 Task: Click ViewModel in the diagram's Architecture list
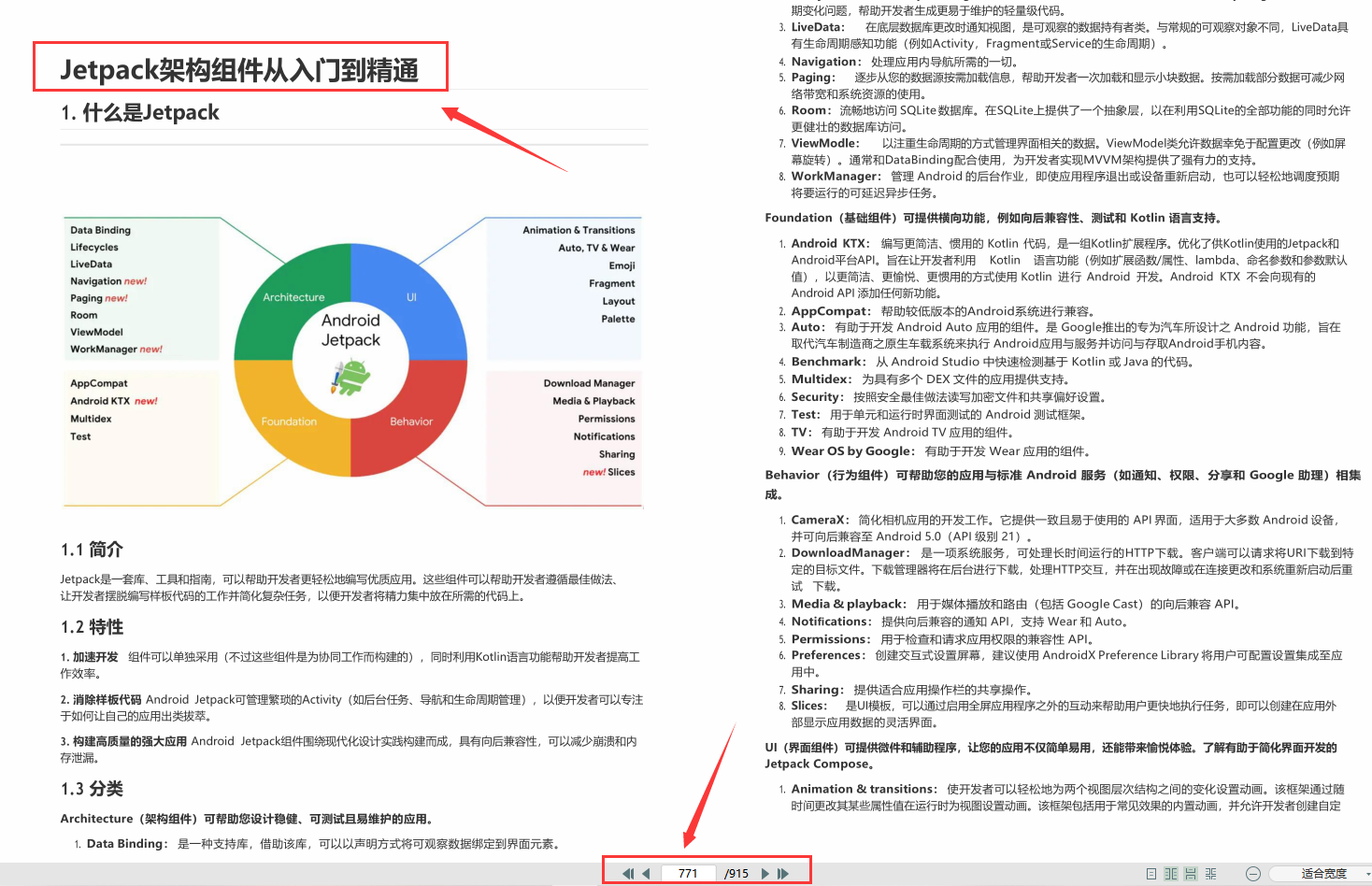click(x=96, y=332)
